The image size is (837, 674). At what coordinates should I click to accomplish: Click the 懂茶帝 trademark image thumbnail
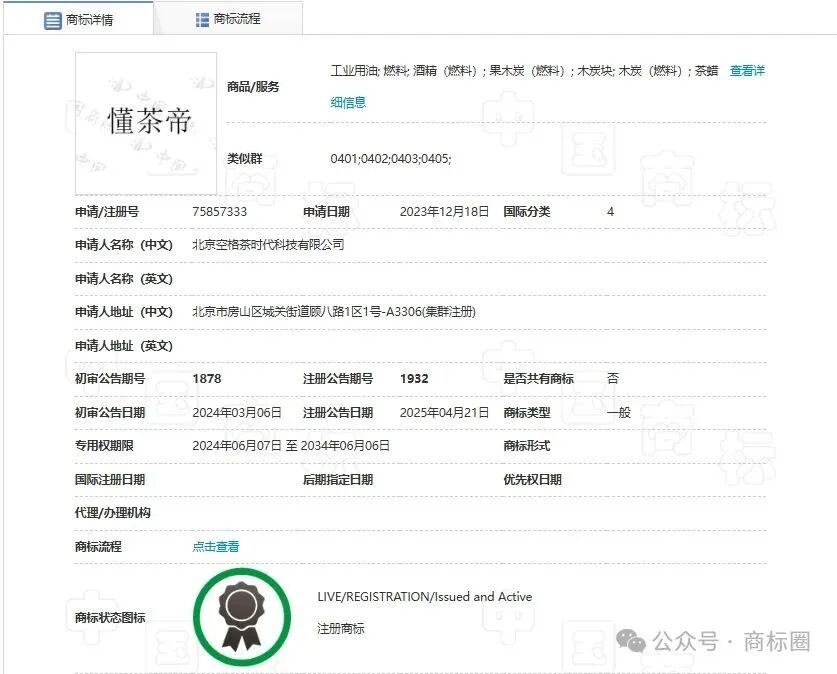(145, 122)
